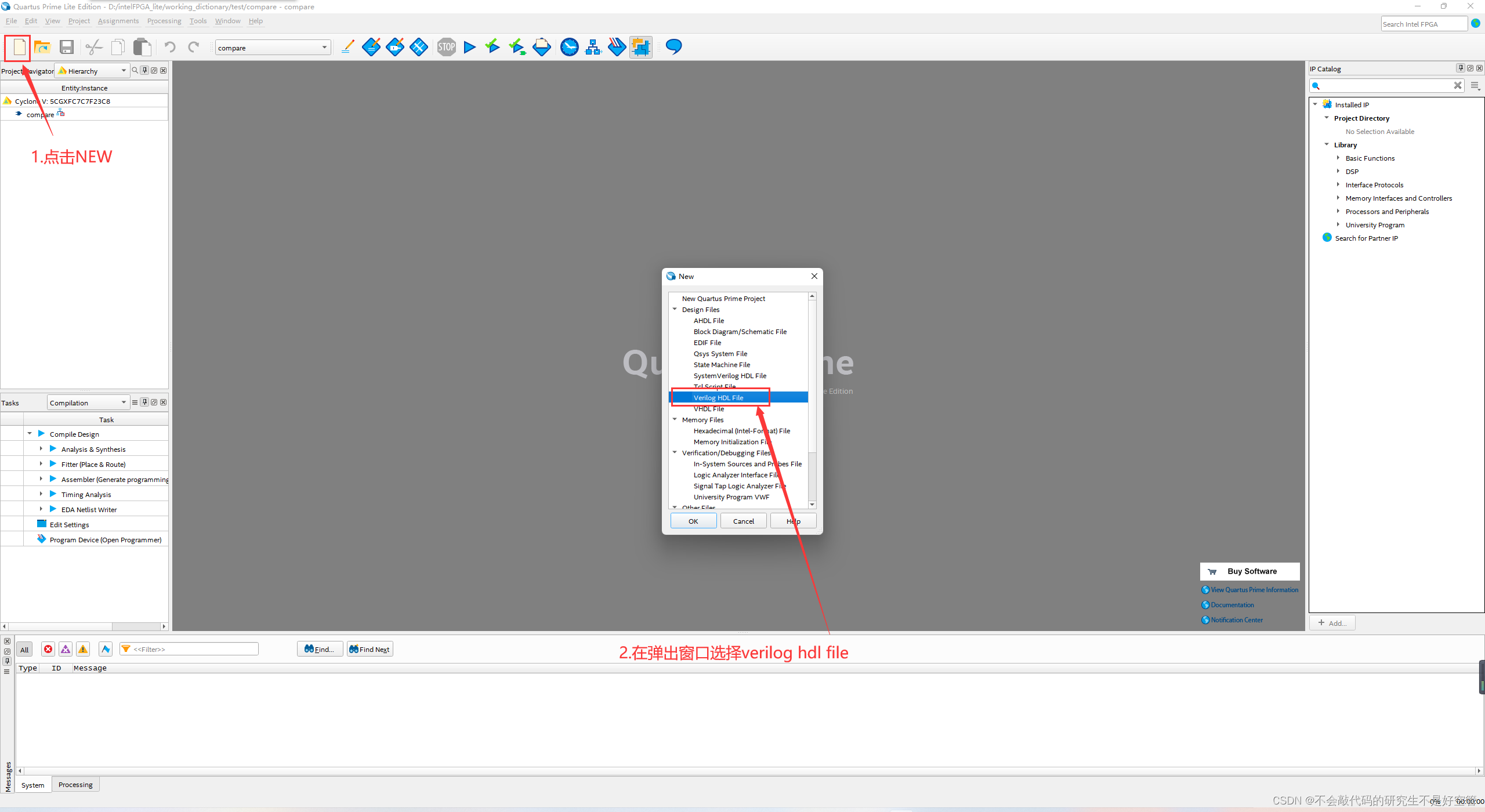Toggle critical warning messages filter
The image size is (1485, 812).
click(x=66, y=649)
